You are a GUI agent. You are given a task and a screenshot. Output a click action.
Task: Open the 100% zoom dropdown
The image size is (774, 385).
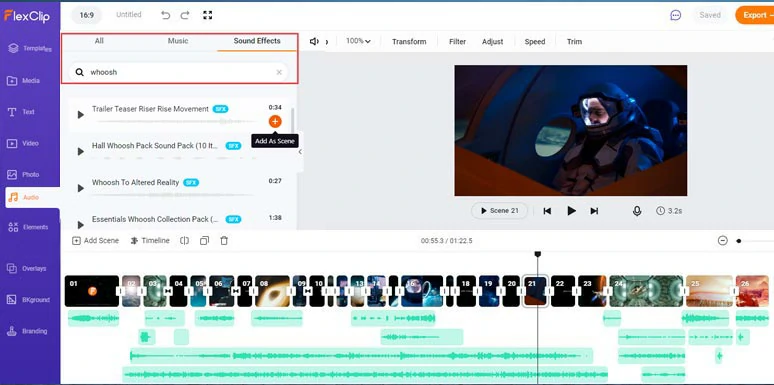[358, 41]
